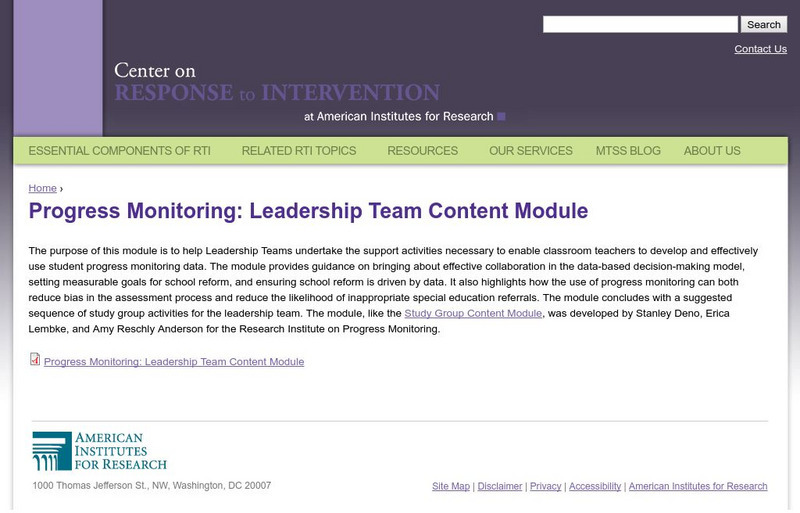This screenshot has width=800, height=513.
Task: Go to the Accessibility footer link
Action: [x=595, y=486]
